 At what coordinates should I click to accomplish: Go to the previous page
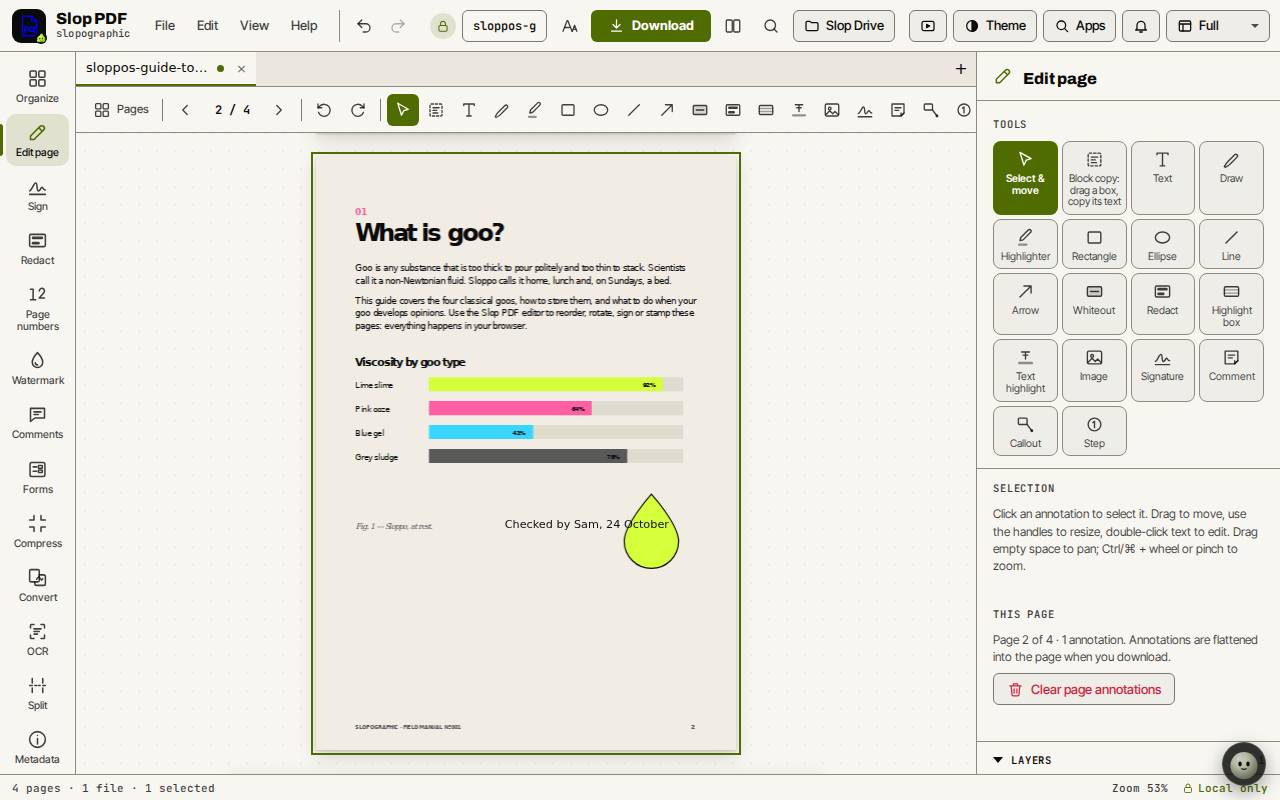[185, 110]
